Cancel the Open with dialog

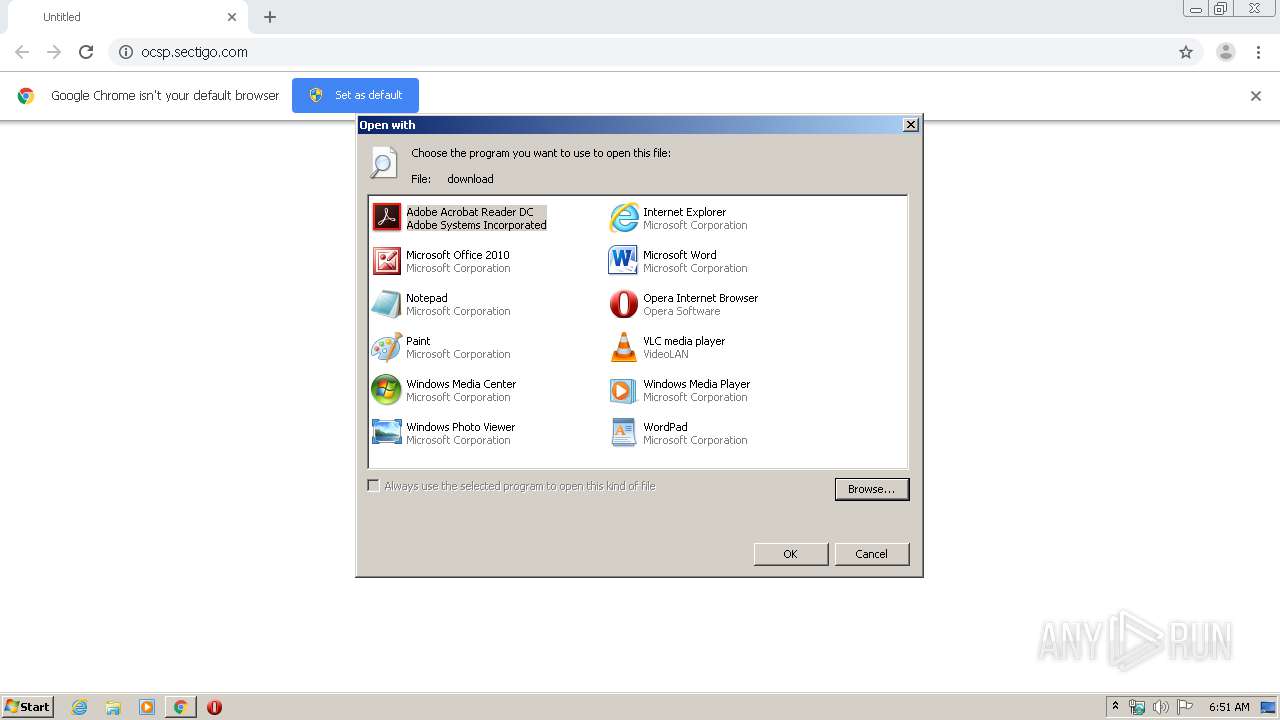click(871, 554)
